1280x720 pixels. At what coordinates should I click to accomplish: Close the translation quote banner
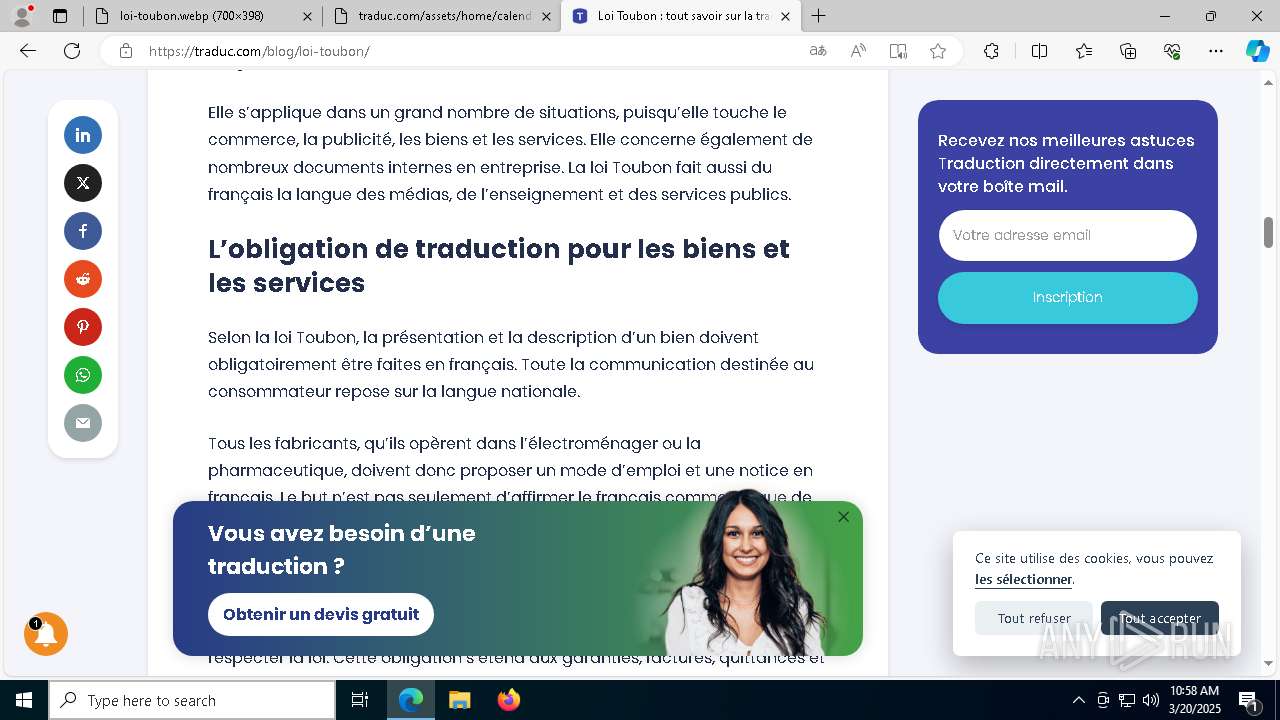tap(843, 517)
